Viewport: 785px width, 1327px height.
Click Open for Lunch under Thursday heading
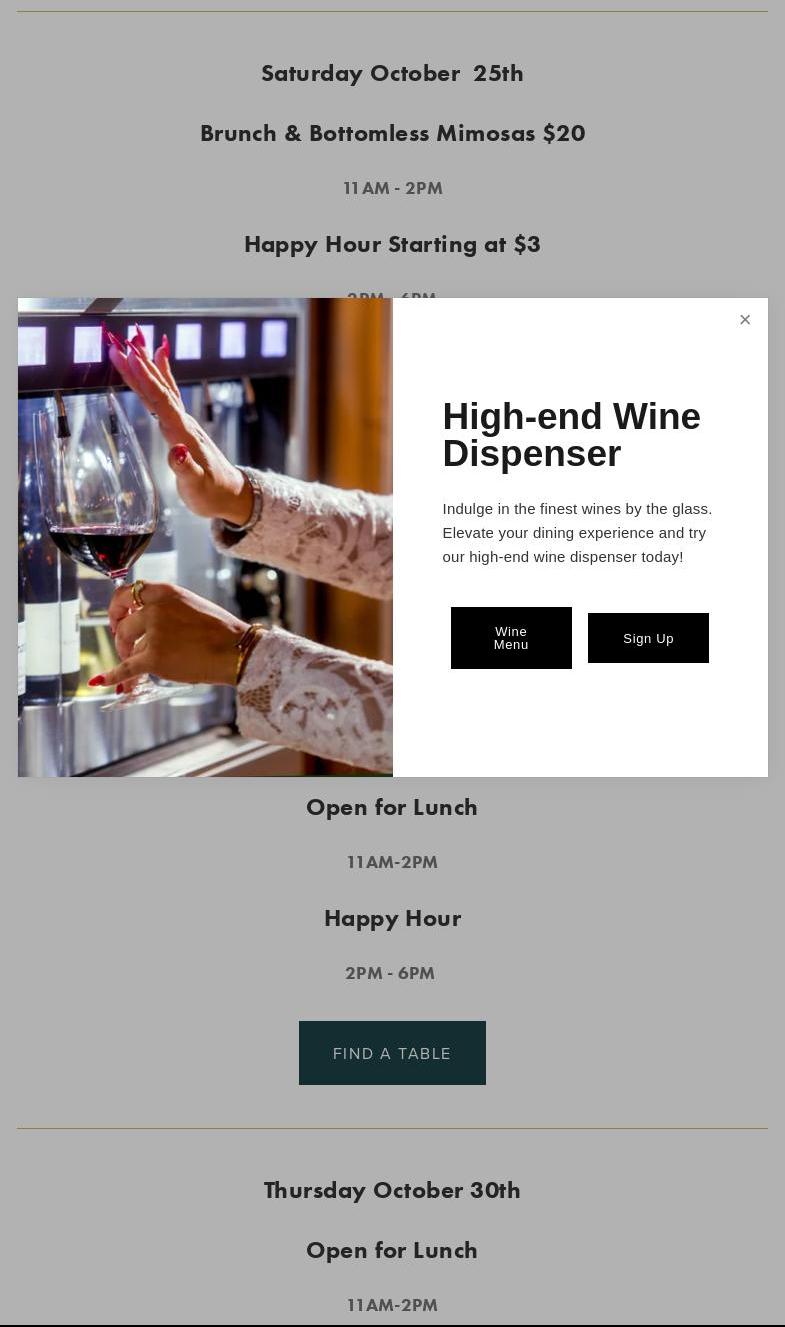pyautogui.click(x=392, y=1250)
